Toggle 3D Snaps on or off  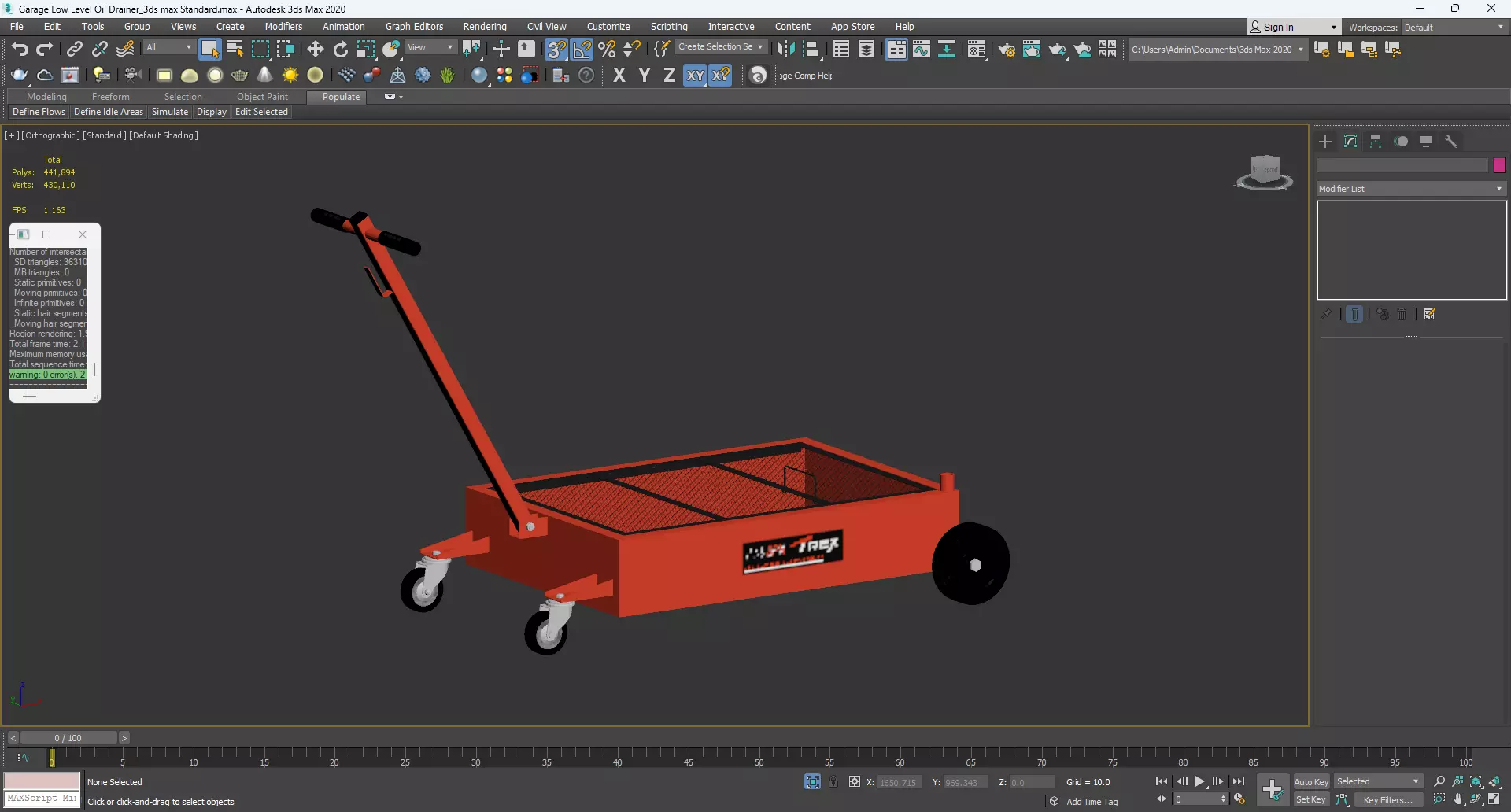[x=556, y=50]
